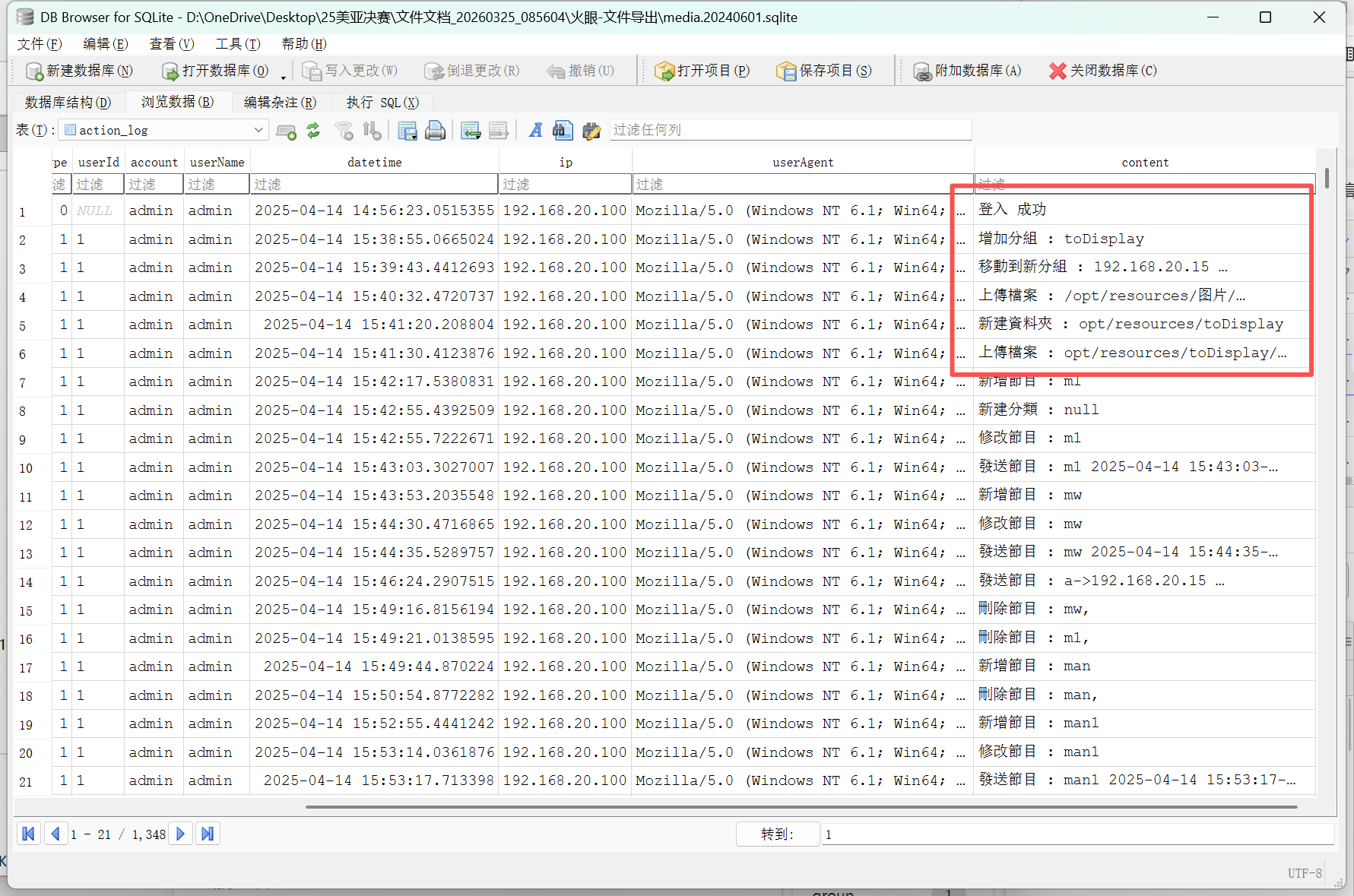The width and height of the screenshot is (1354, 896).
Task: Delete current record icon
Action: tap(499, 131)
